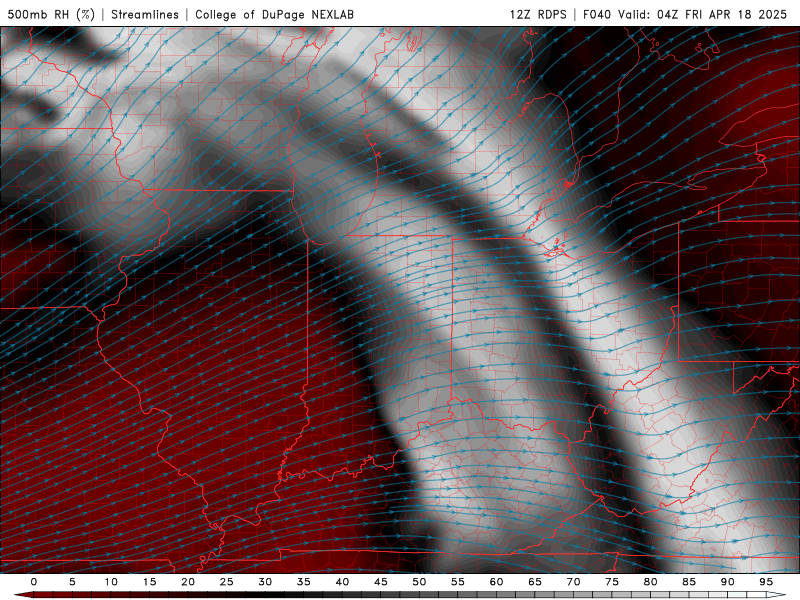Click the '30' label on the color scale
Screen dimensions: 800x600
265,582
